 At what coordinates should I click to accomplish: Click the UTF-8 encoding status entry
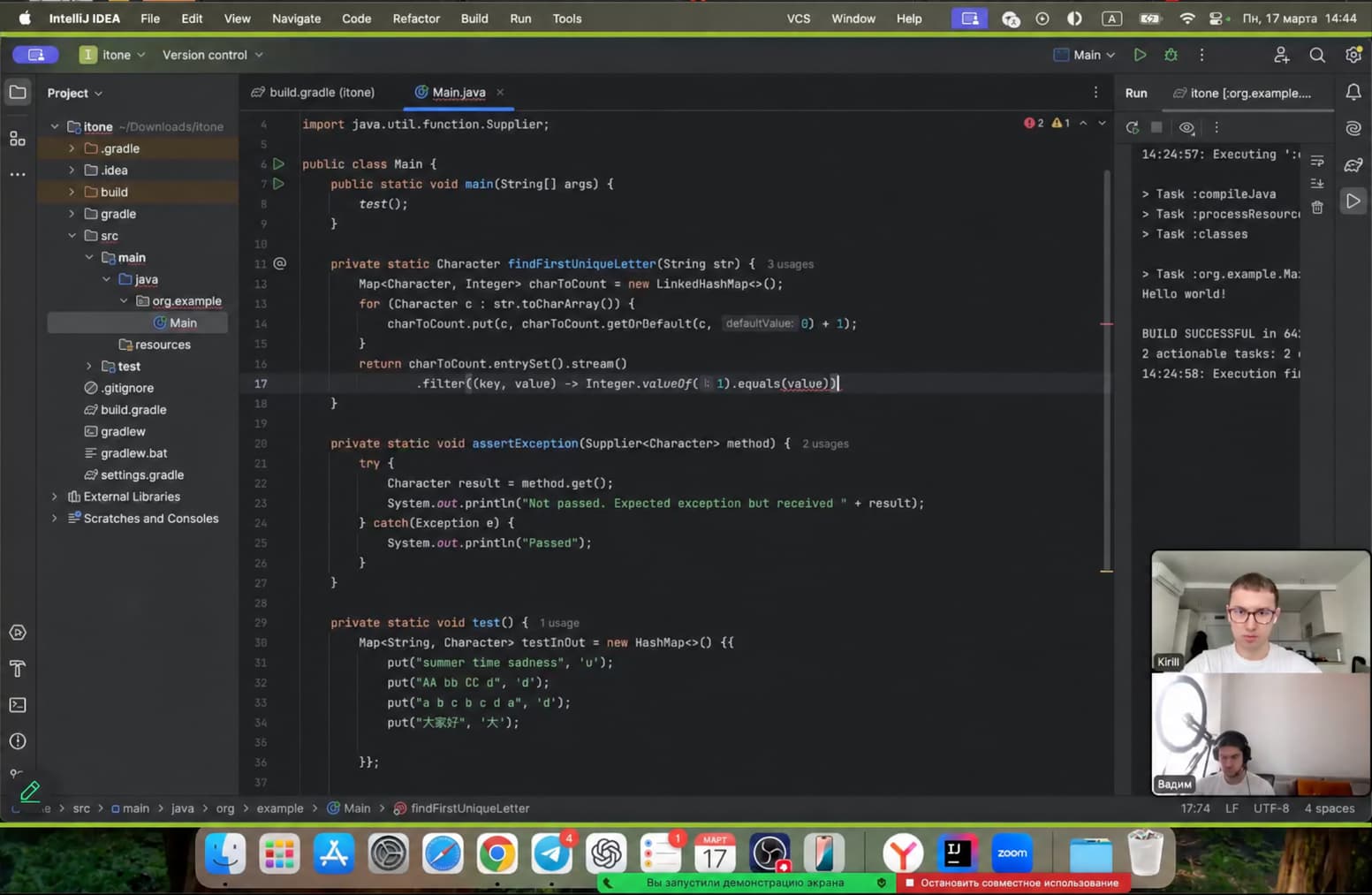click(x=1270, y=808)
